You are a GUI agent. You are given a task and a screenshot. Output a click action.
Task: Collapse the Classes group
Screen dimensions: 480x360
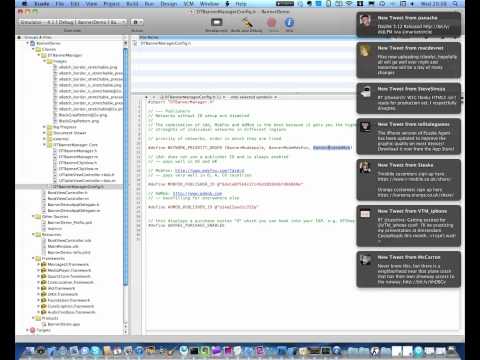pos(33,49)
